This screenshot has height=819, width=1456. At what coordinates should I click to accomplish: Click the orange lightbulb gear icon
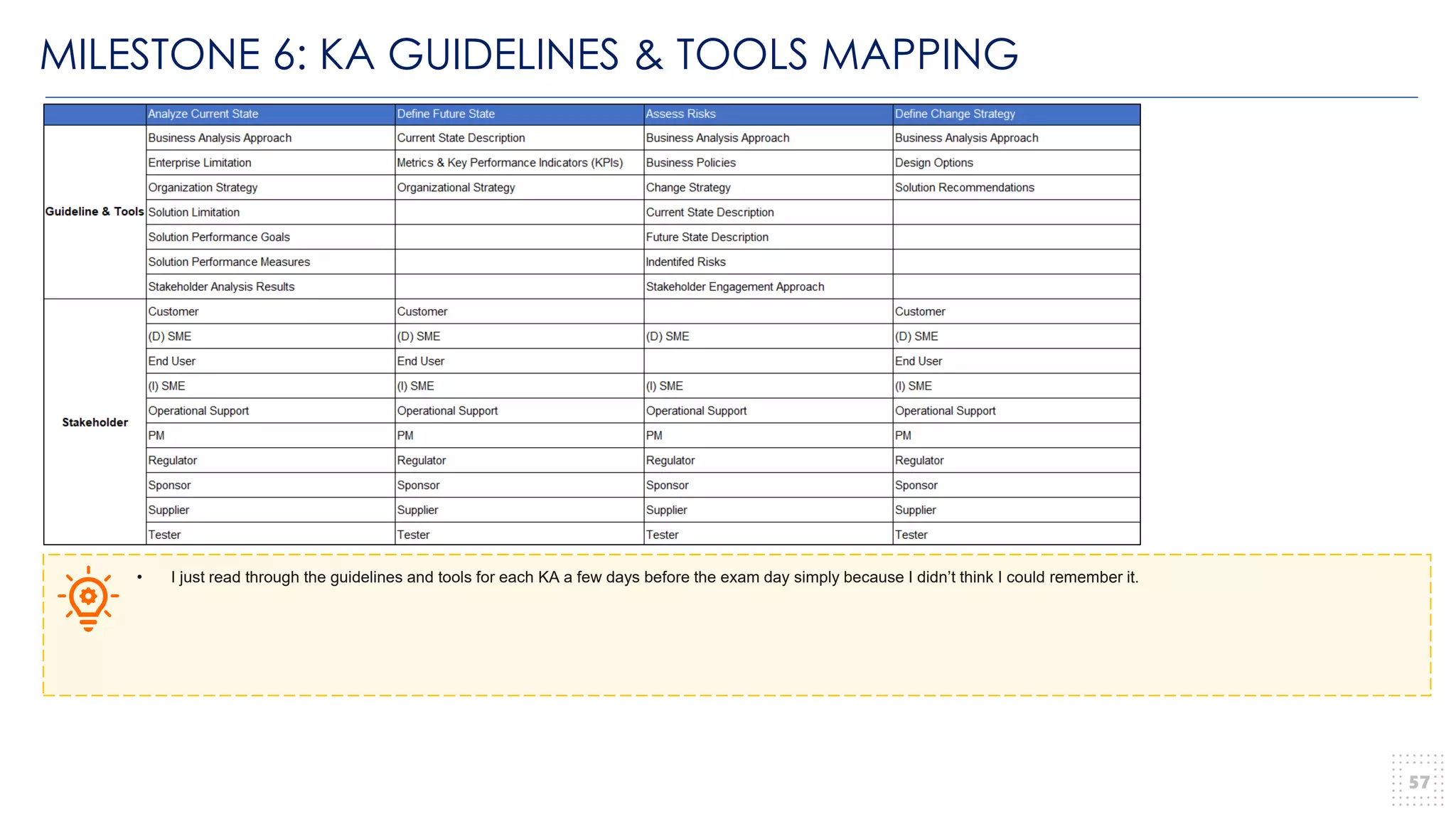coord(88,598)
